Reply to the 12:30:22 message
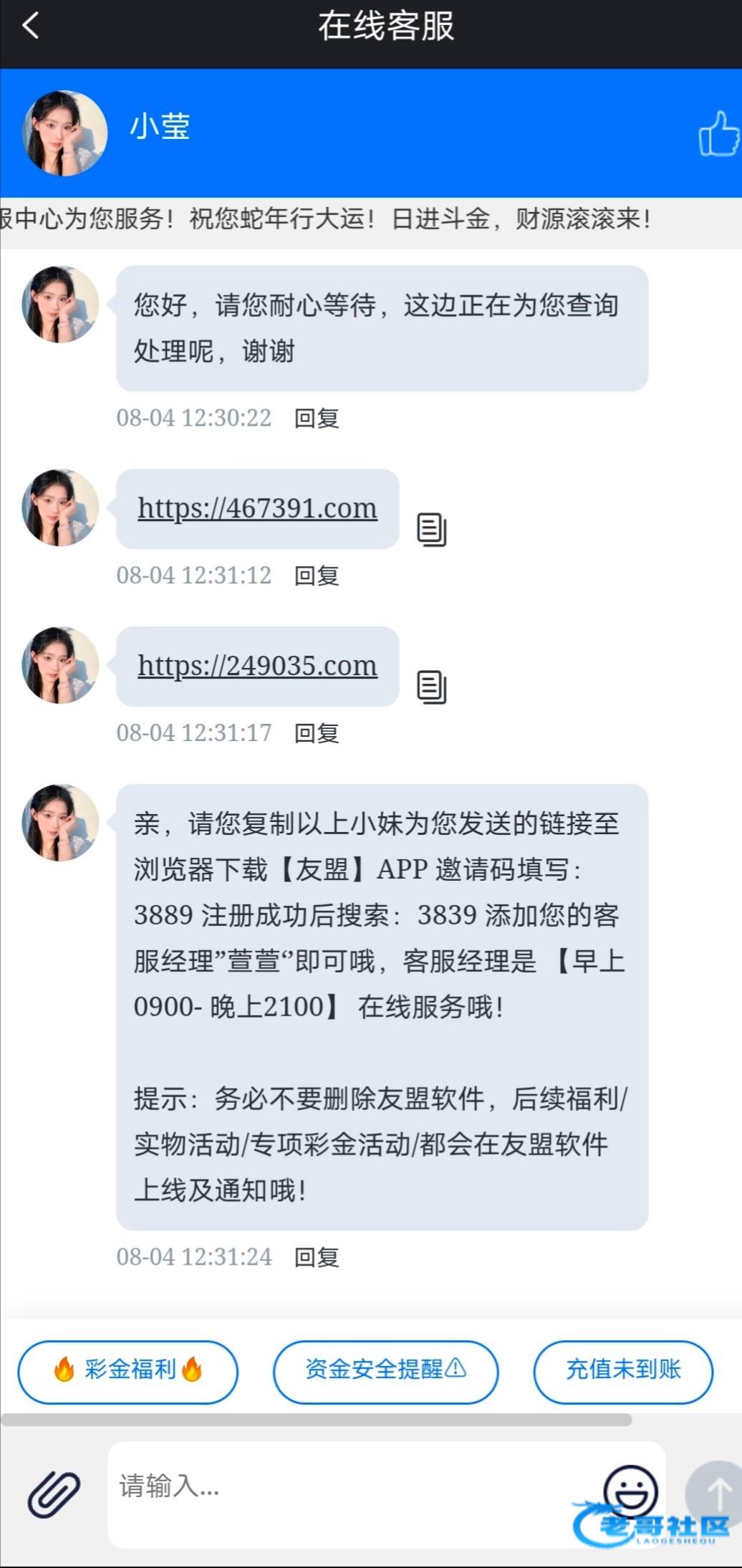The image size is (742, 1568). tap(317, 418)
